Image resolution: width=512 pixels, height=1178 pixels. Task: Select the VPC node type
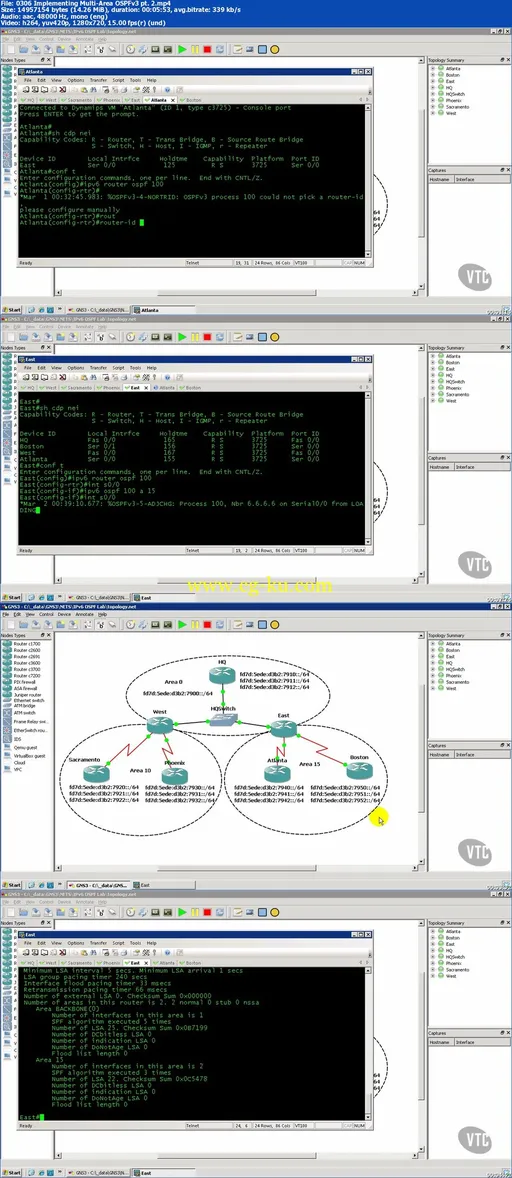coord(14,769)
